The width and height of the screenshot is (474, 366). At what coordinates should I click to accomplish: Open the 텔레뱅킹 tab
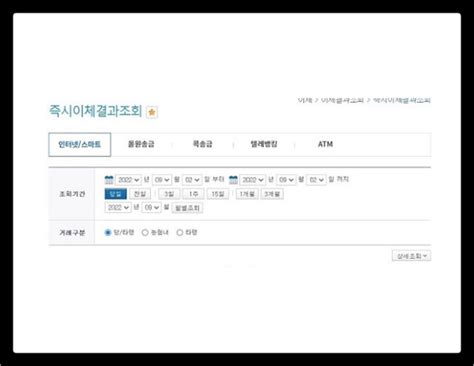click(264, 144)
